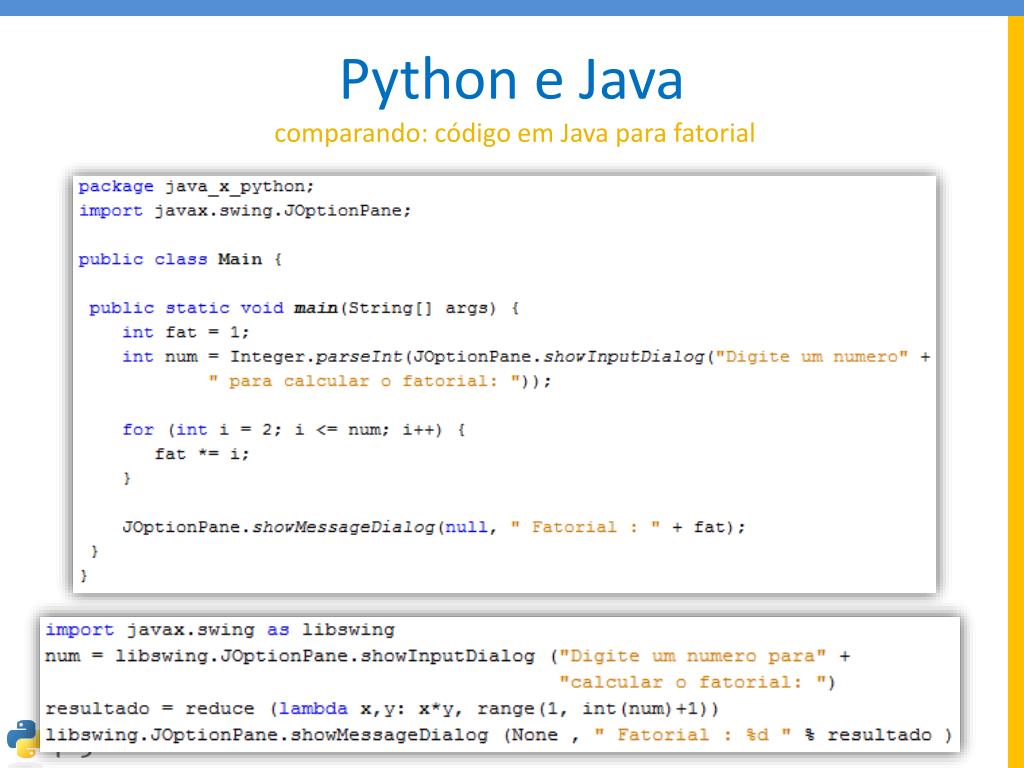Click the line "fat *= i;"
This screenshot has width=1024, height=768.
pyautogui.click(x=202, y=454)
